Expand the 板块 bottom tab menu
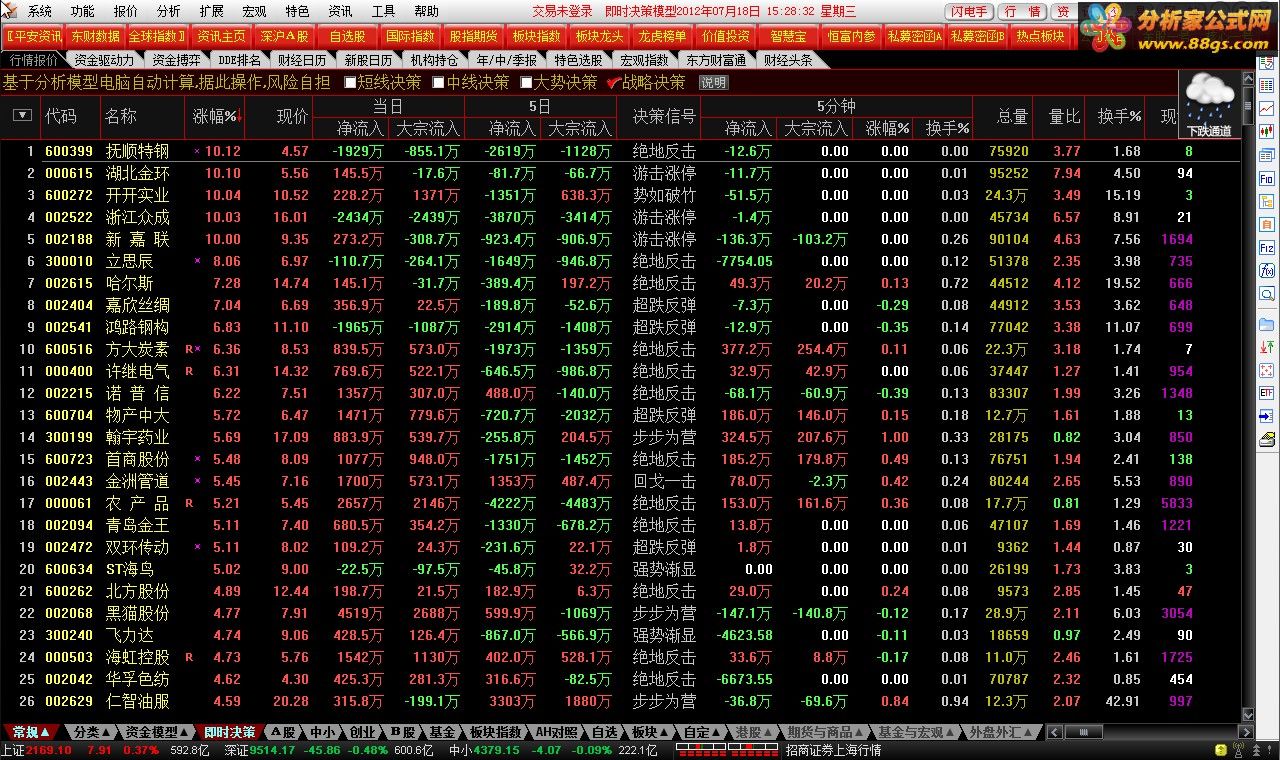 (x=651, y=732)
